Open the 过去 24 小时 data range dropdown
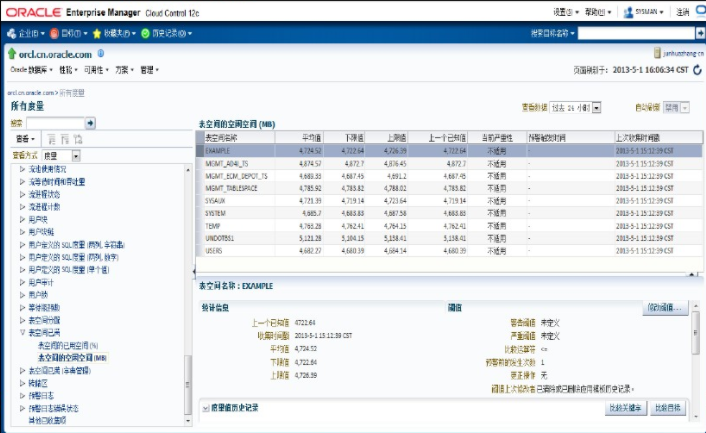The image size is (706, 433). click(x=597, y=108)
